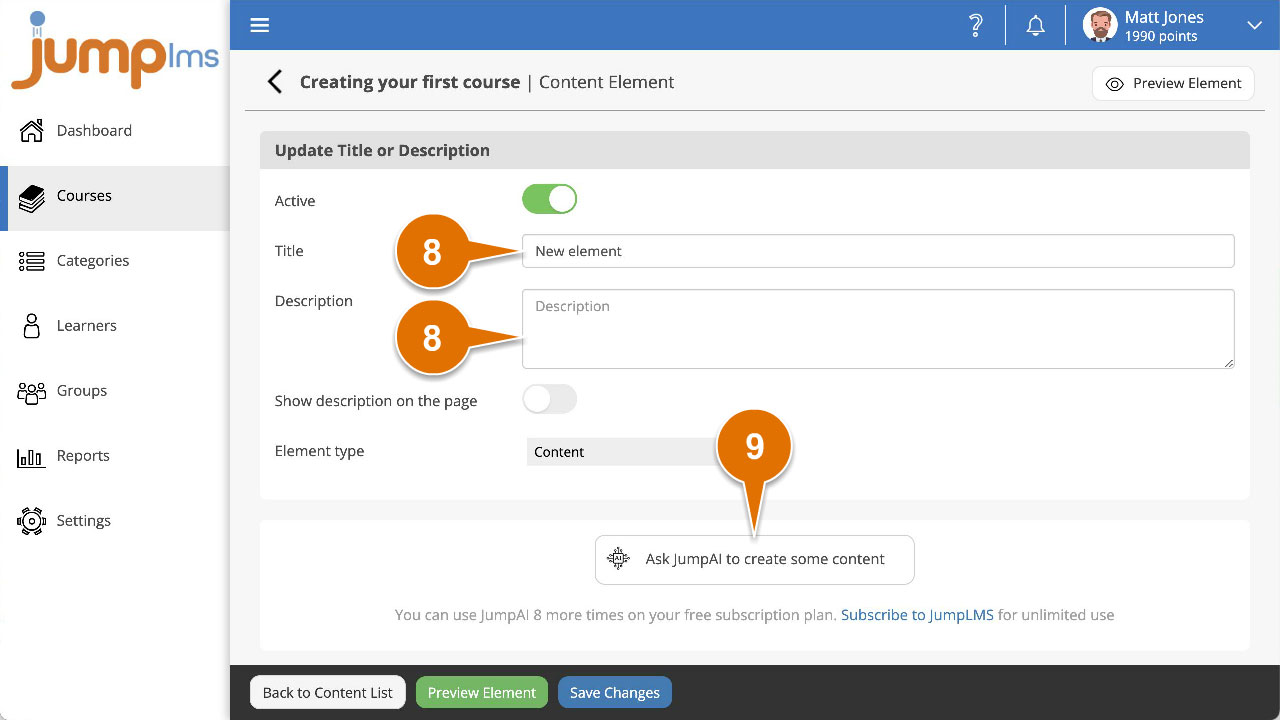Click the JumpLMS logo
1280x720 pixels.
click(113, 50)
